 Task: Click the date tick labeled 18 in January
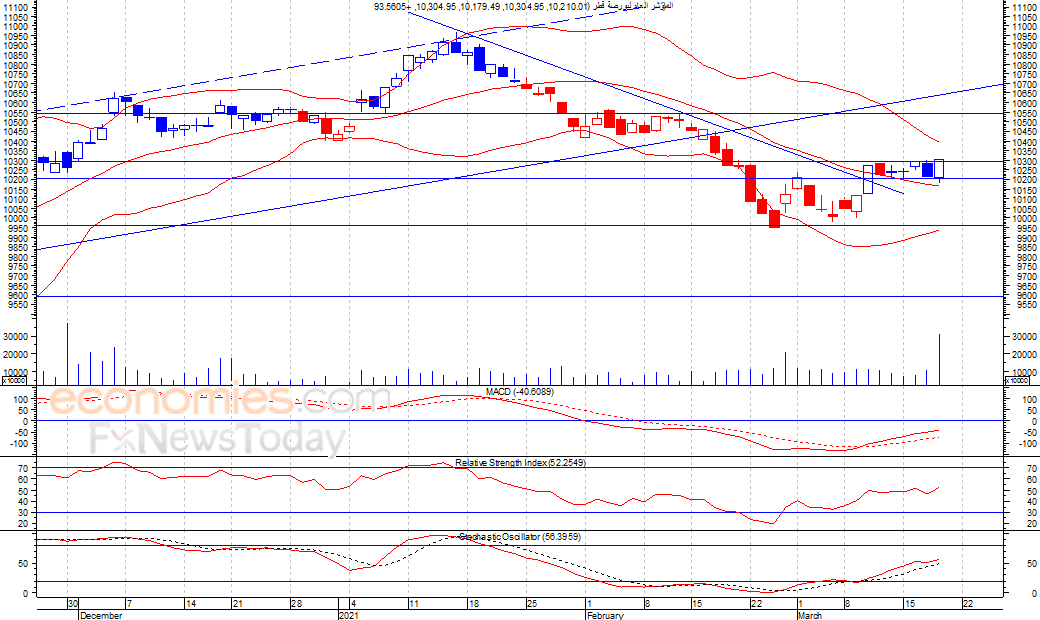pyautogui.click(x=474, y=603)
